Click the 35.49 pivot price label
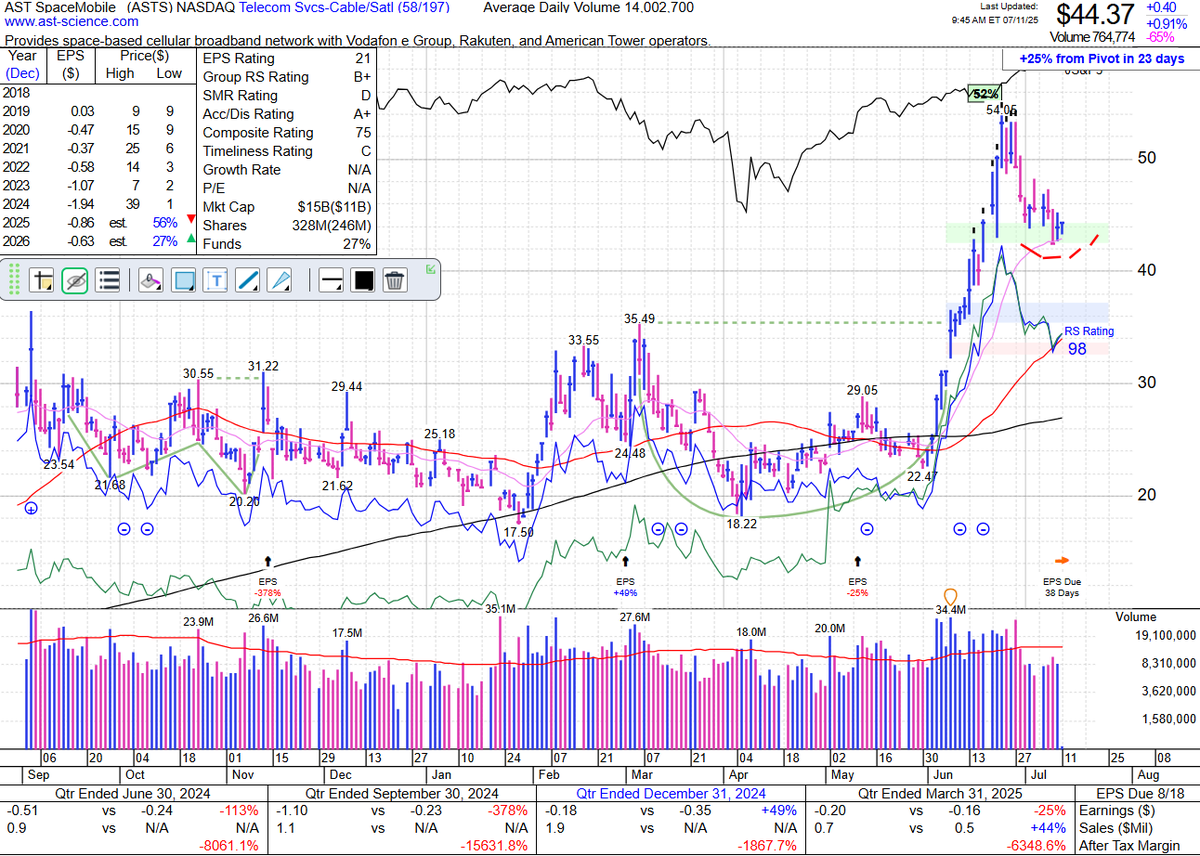This screenshot has height=856, width=1200. [639, 319]
